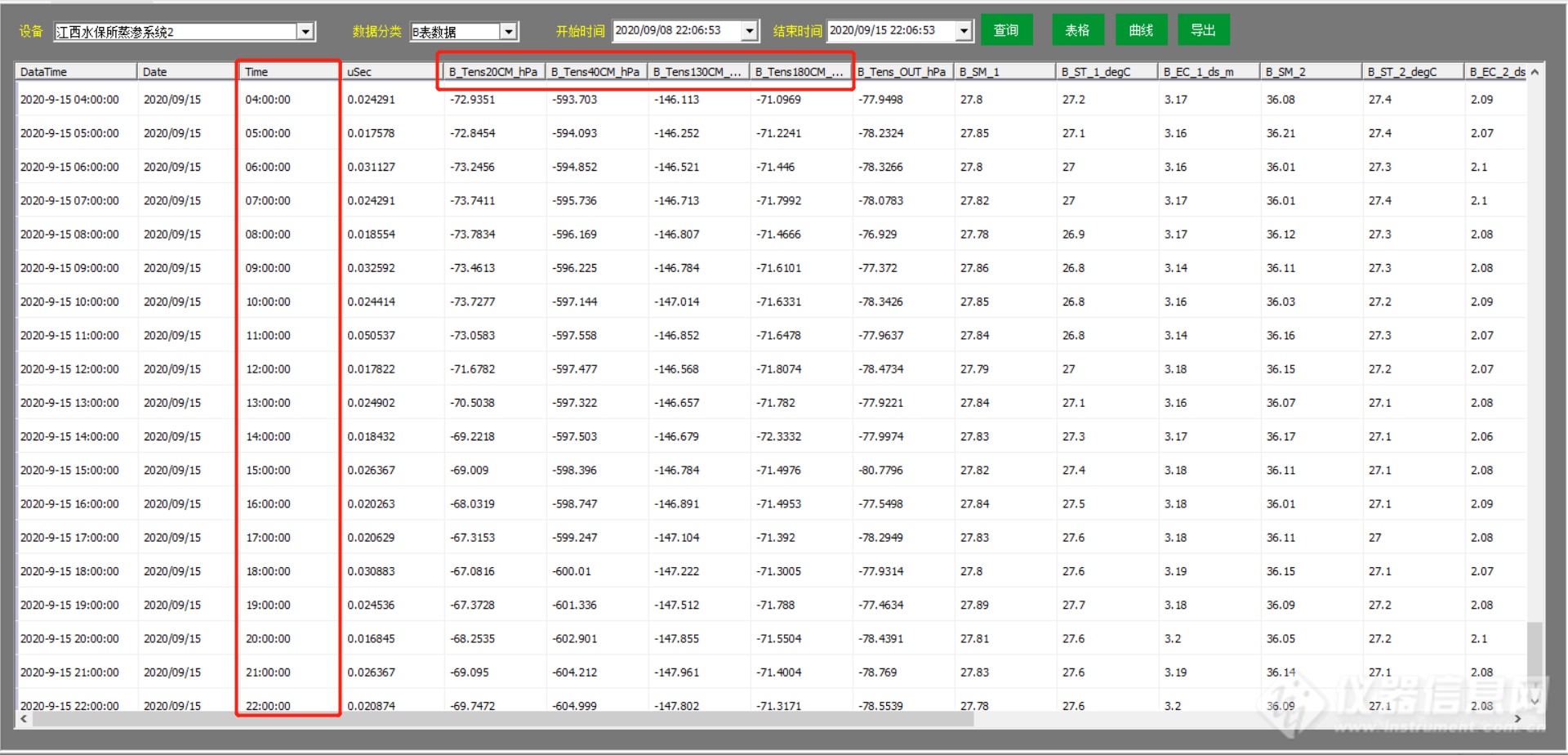
Task: Click B_Tens40CM_hPa column header
Action: coord(595,72)
